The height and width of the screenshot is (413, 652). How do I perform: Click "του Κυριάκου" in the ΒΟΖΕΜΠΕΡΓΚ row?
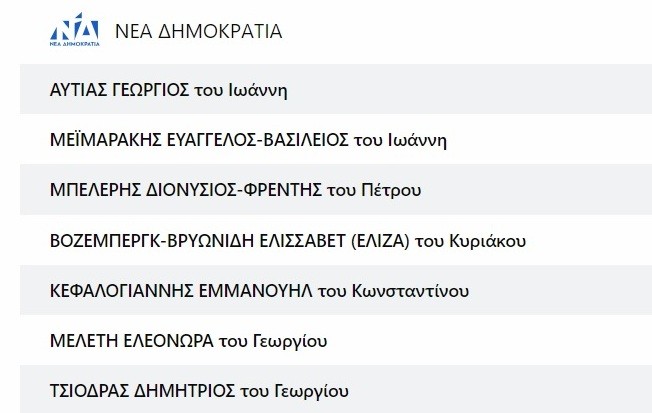pos(470,240)
